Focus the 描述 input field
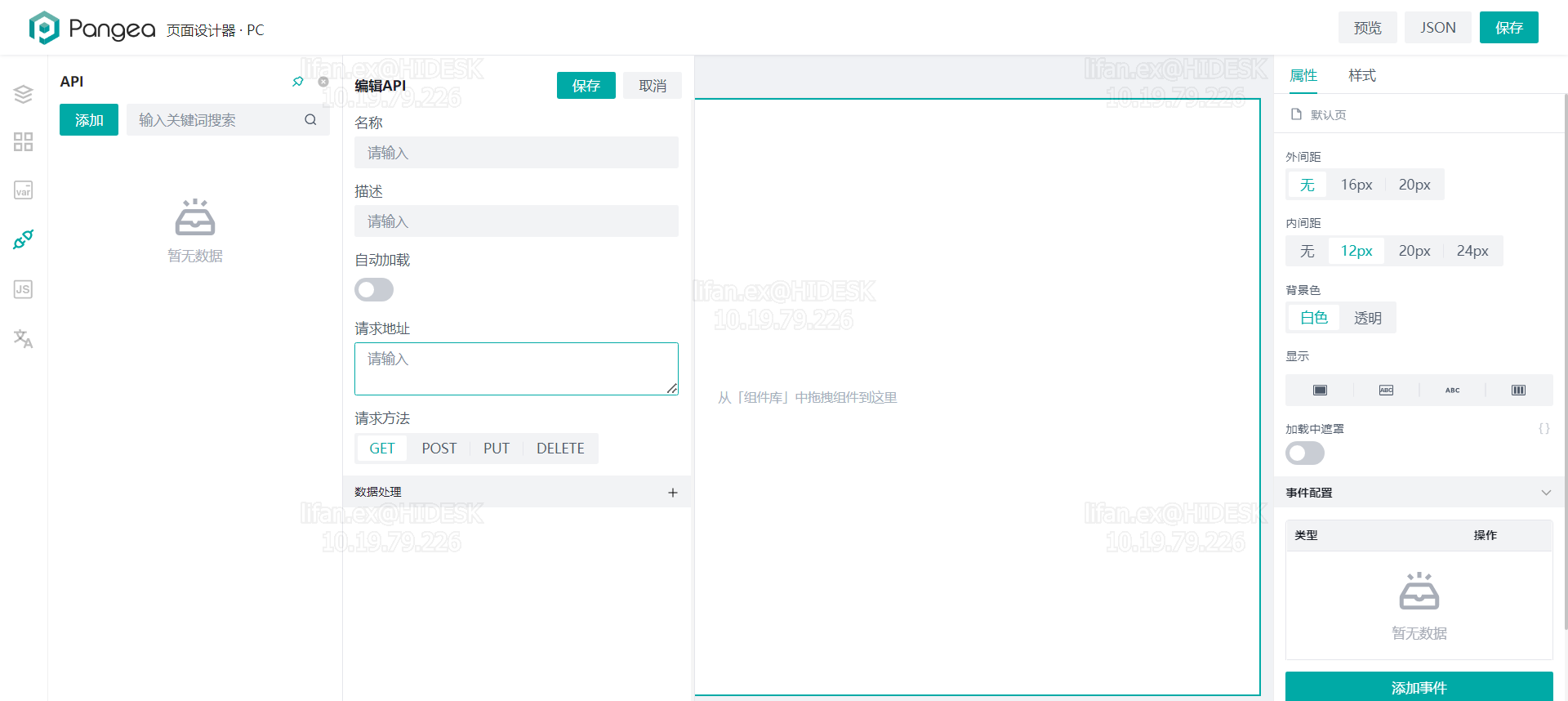The image size is (1568, 701). point(516,221)
